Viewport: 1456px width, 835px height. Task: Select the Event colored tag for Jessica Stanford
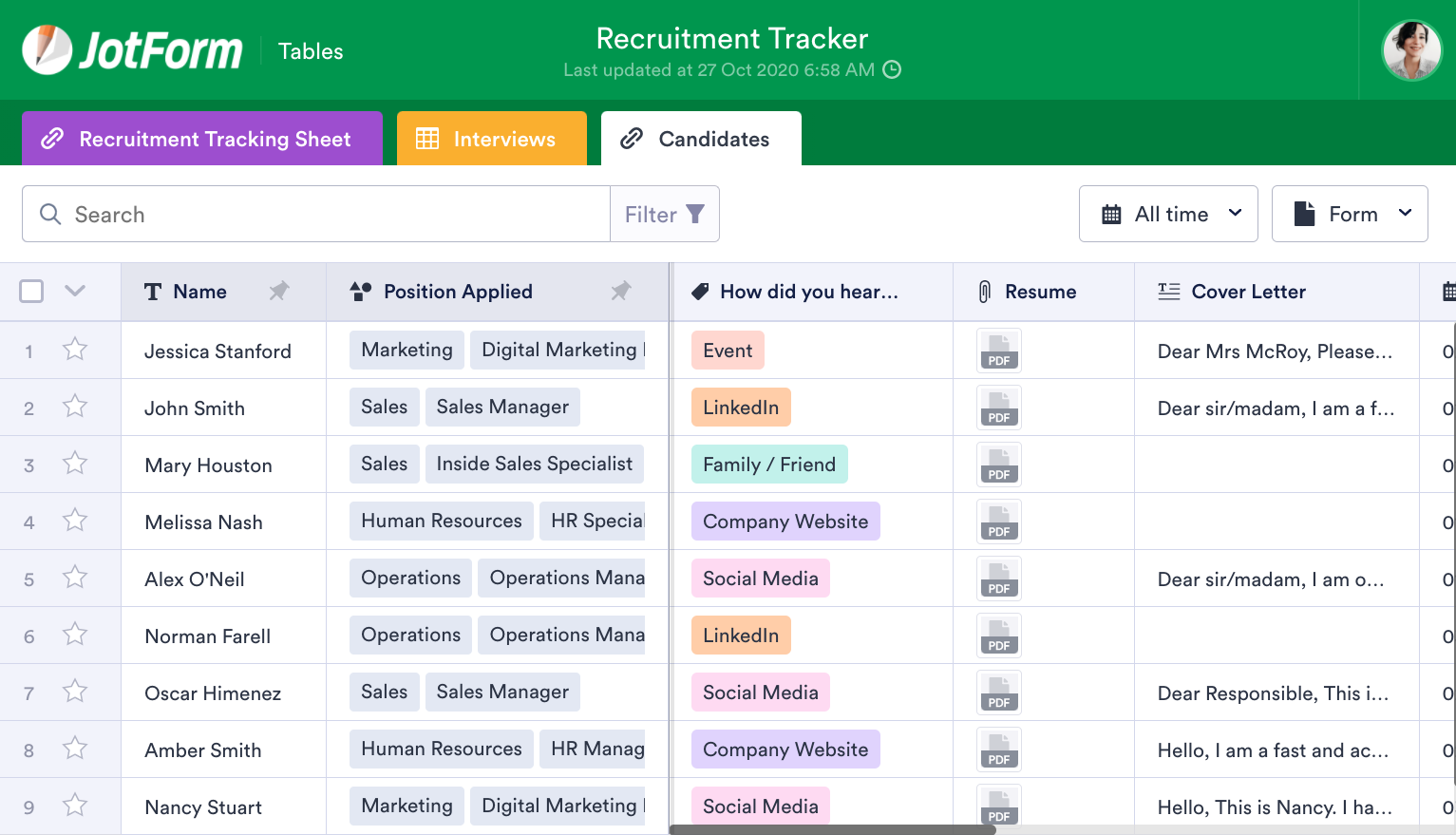(x=728, y=350)
